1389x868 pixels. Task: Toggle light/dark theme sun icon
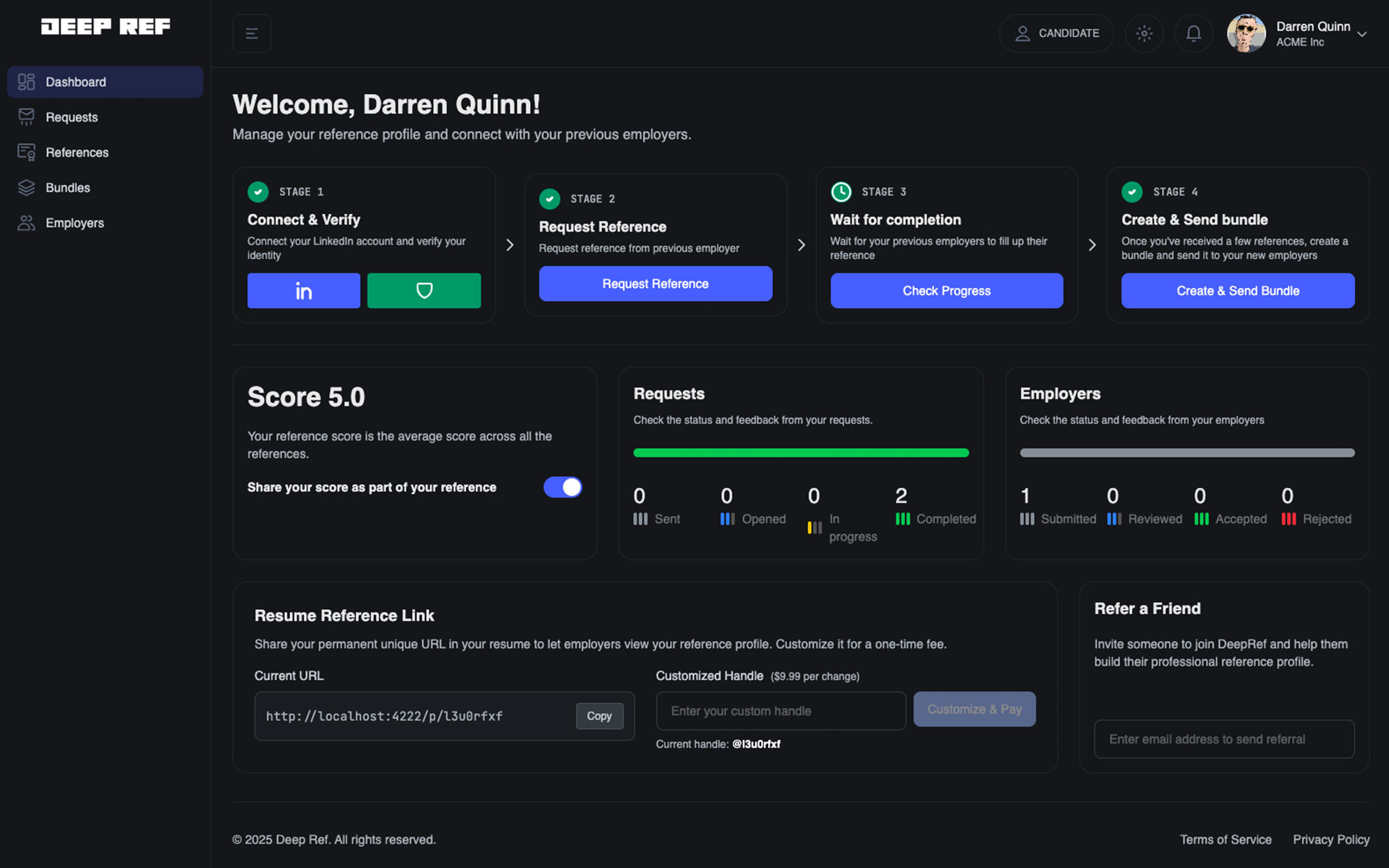1144,33
